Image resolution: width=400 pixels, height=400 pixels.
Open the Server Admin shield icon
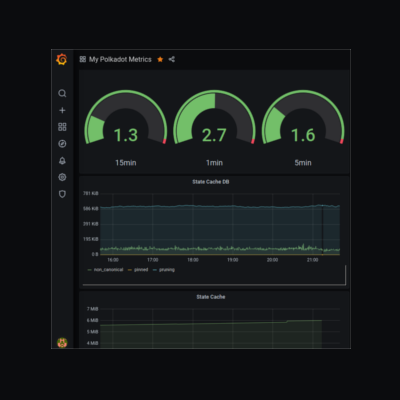point(62,194)
